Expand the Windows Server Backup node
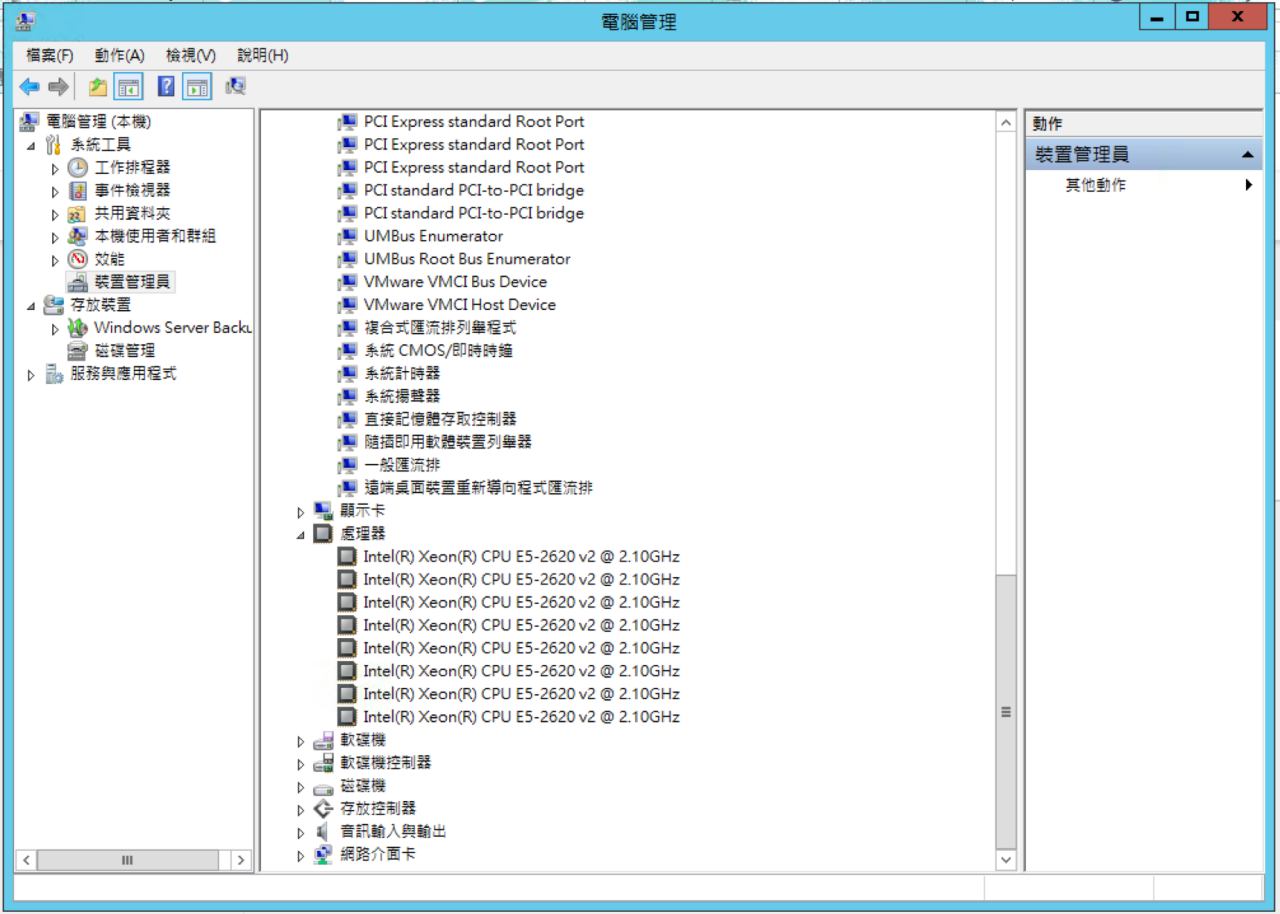This screenshot has width=1280, height=914. (56, 329)
